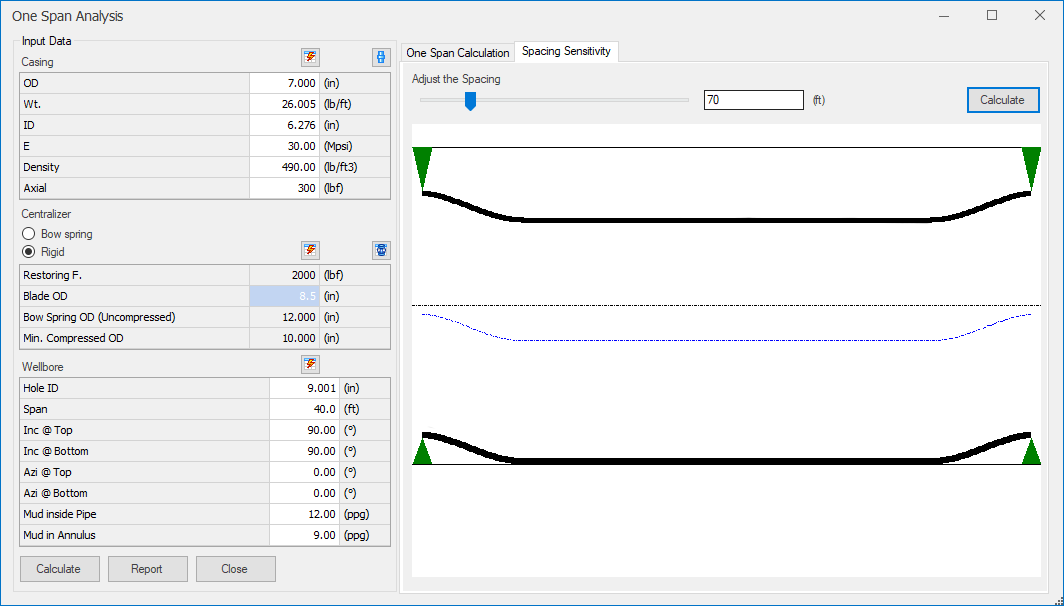1064x606 pixels.
Task: Maximize the One Span Analysis window
Action: click(x=992, y=16)
